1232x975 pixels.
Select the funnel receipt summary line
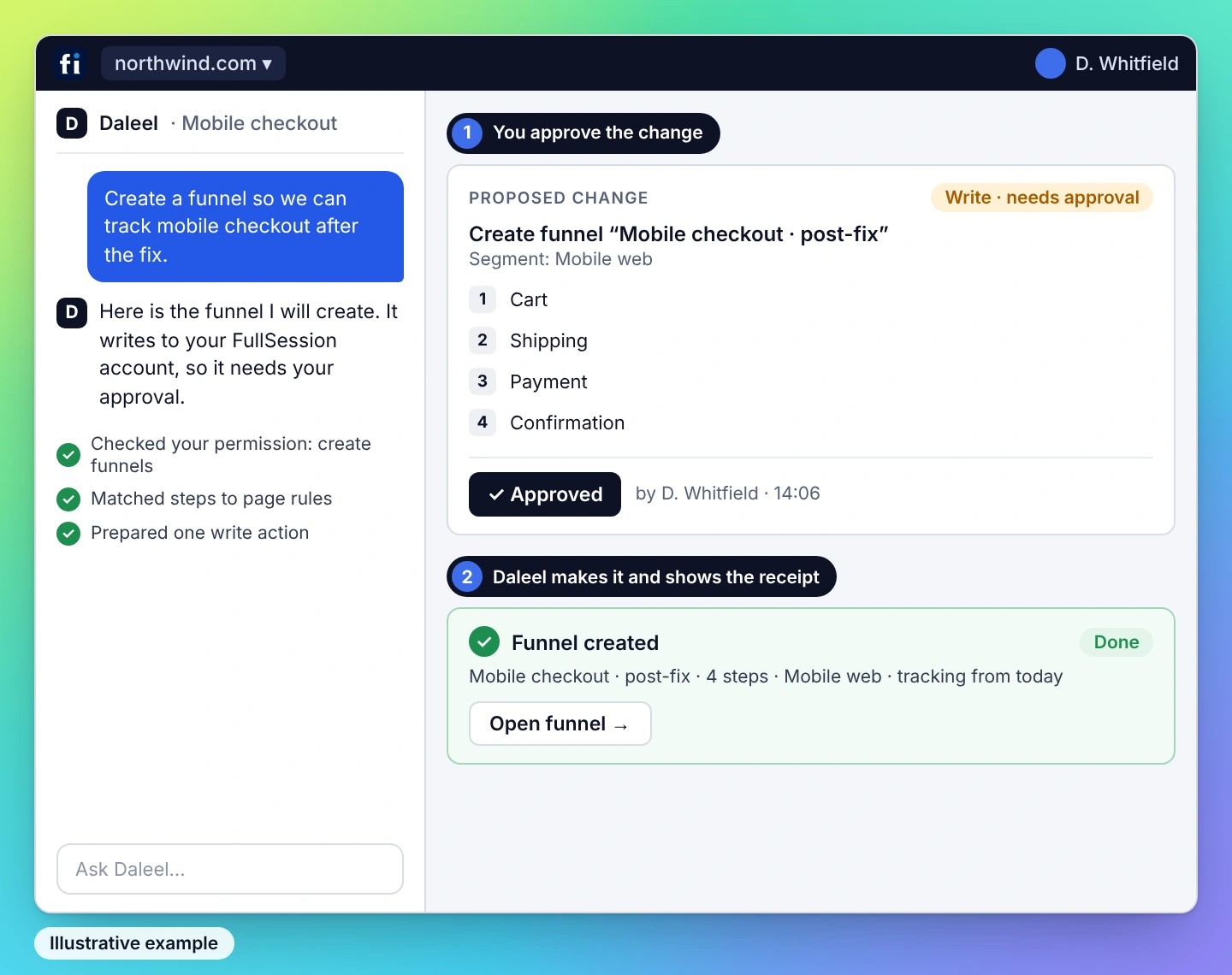click(766, 677)
